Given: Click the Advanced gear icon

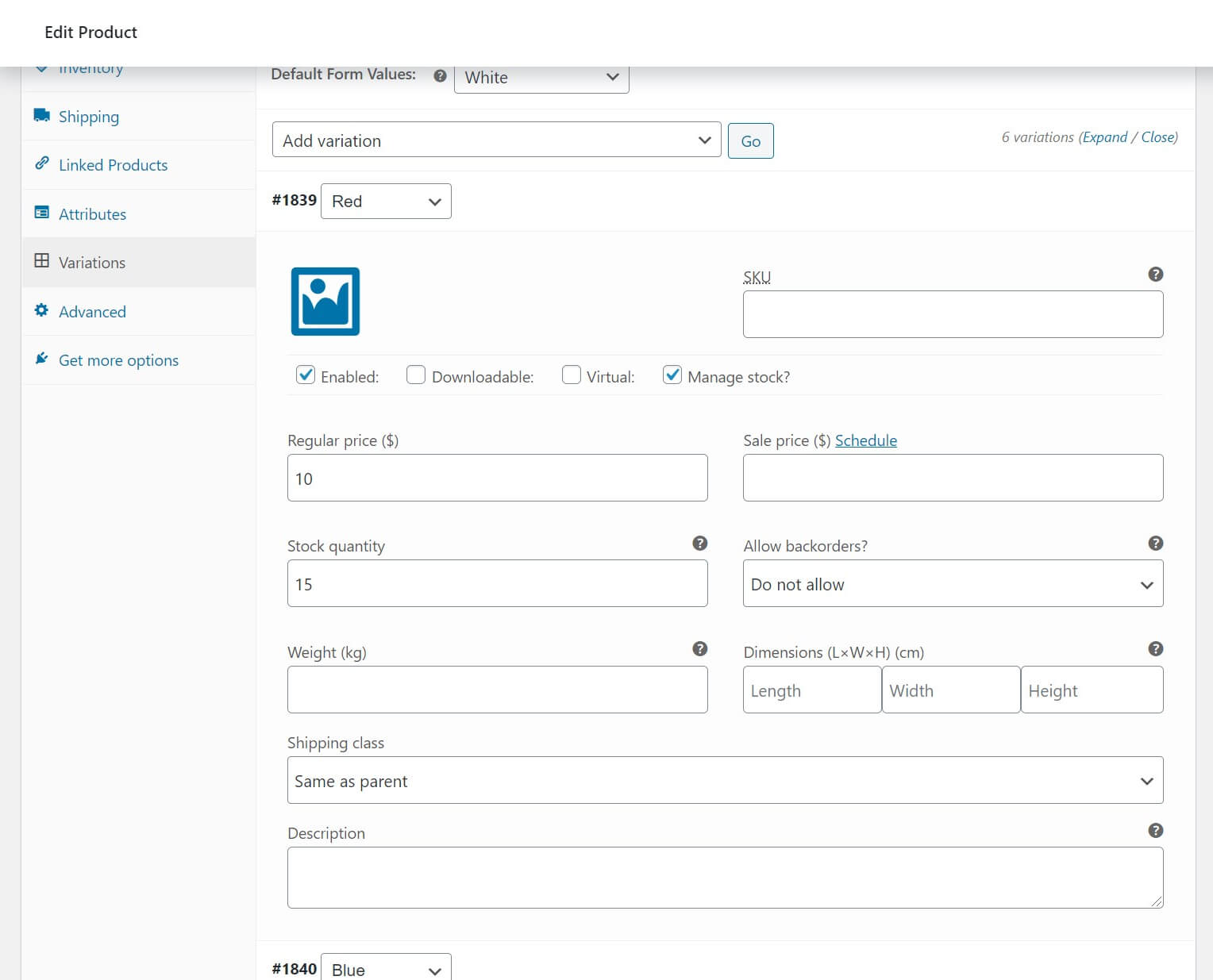Looking at the screenshot, I should tap(42, 310).
